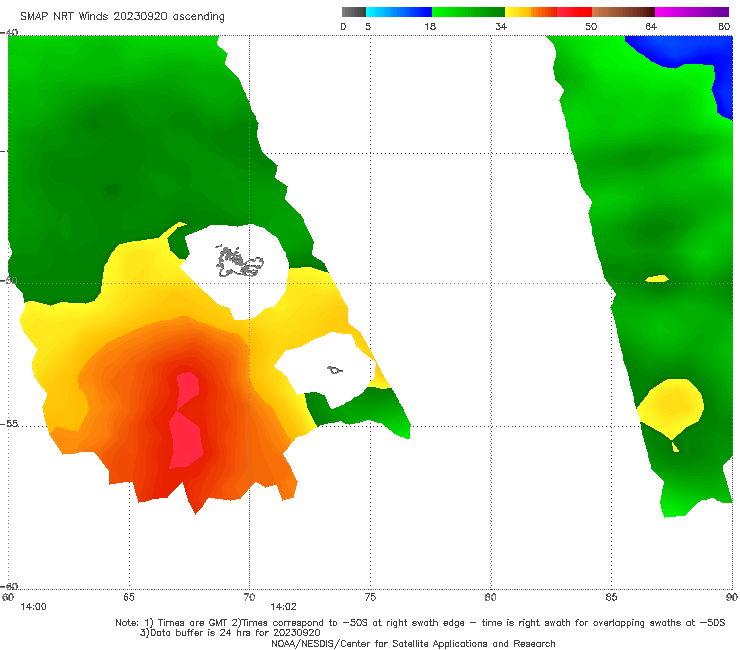Click the color bar label '5'
740x650 pixels.
(x=368, y=26)
